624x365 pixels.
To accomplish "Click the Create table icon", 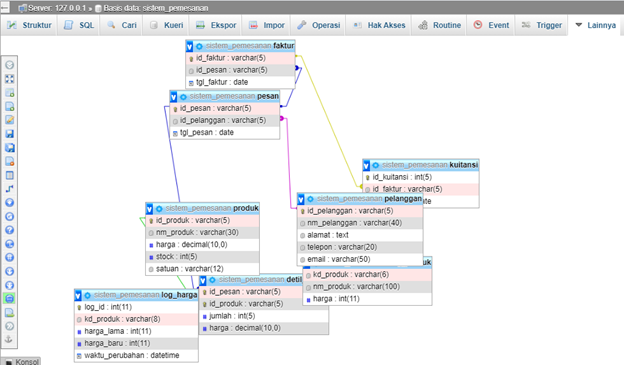I will 10,175.
